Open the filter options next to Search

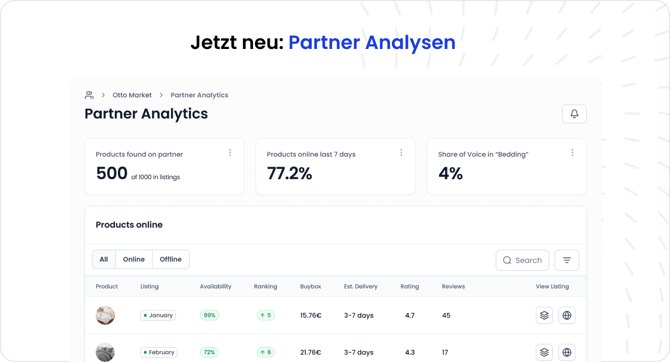pyautogui.click(x=567, y=260)
